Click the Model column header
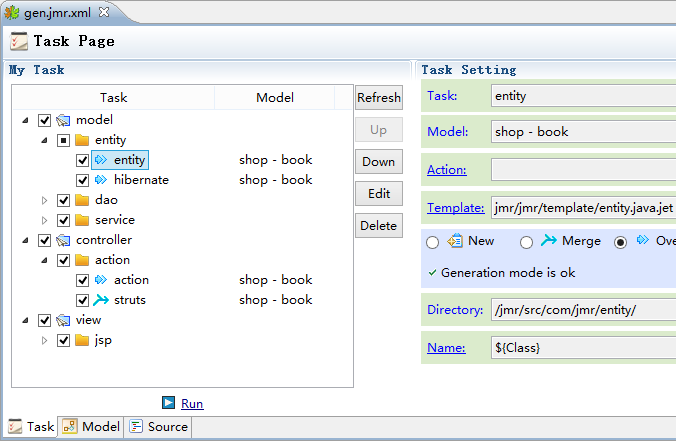Image resolution: width=676 pixels, height=441 pixels. [x=275, y=97]
